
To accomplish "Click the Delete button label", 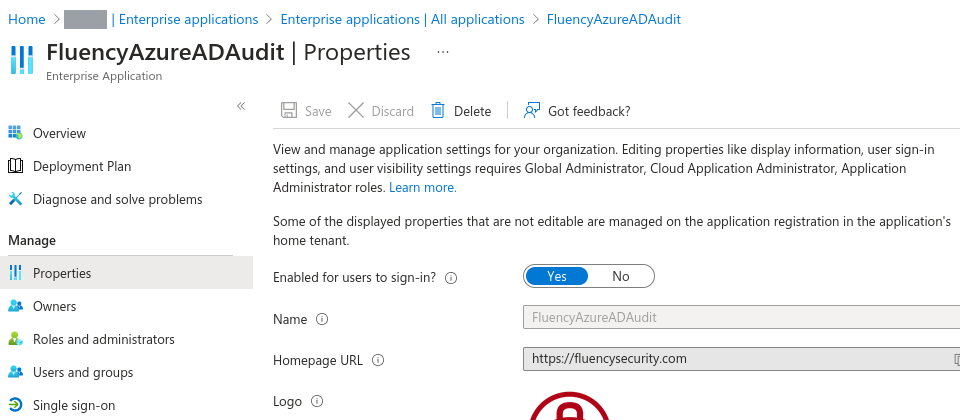I will coord(472,111).
